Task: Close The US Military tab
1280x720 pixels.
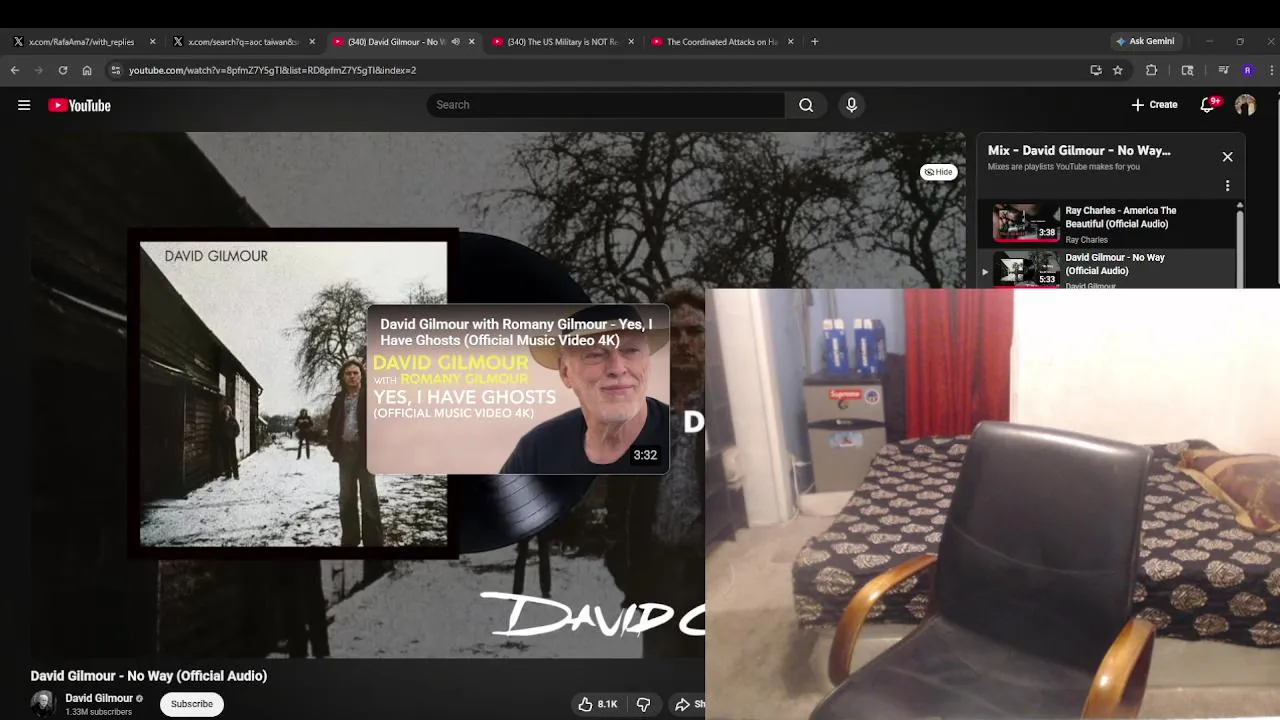Action: tap(631, 42)
